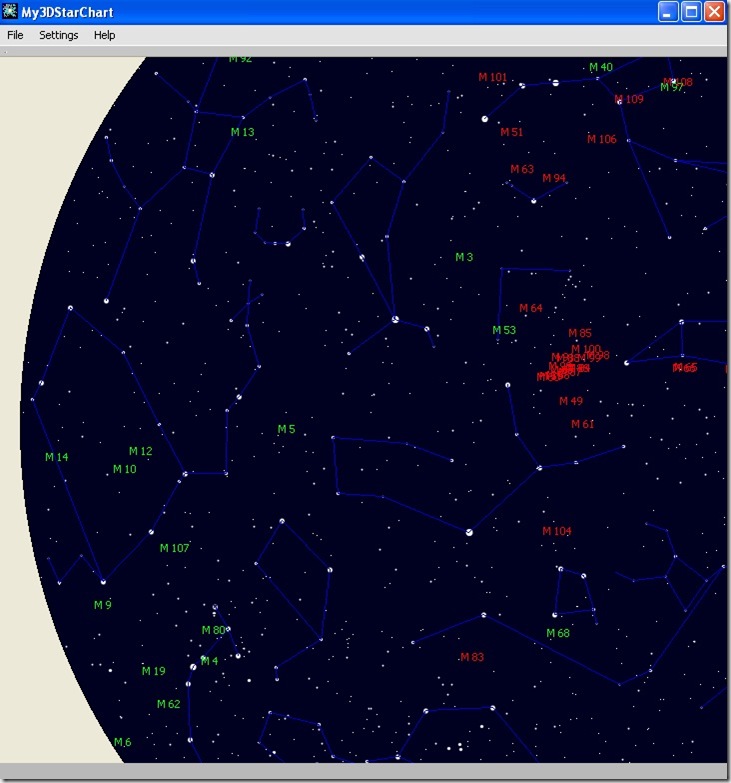This screenshot has width=731, height=783.
Task: Click the My3DStarChart title bar app icon
Action: tap(9, 11)
